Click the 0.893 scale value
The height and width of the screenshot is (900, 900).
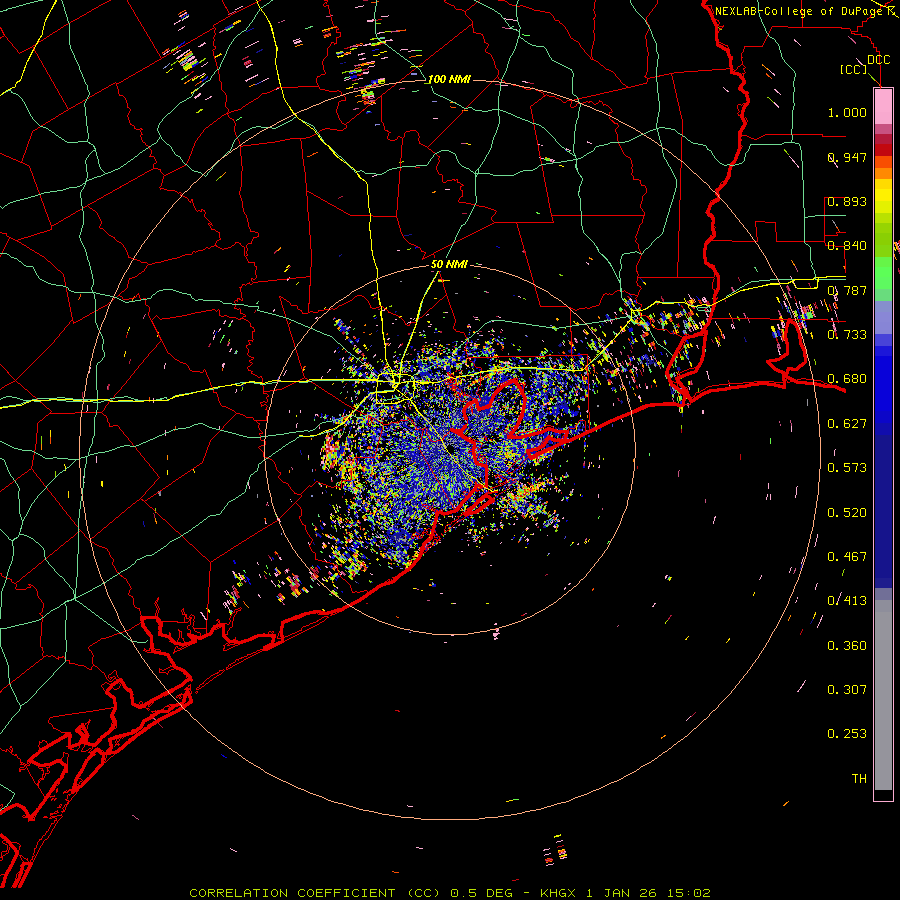click(x=847, y=201)
